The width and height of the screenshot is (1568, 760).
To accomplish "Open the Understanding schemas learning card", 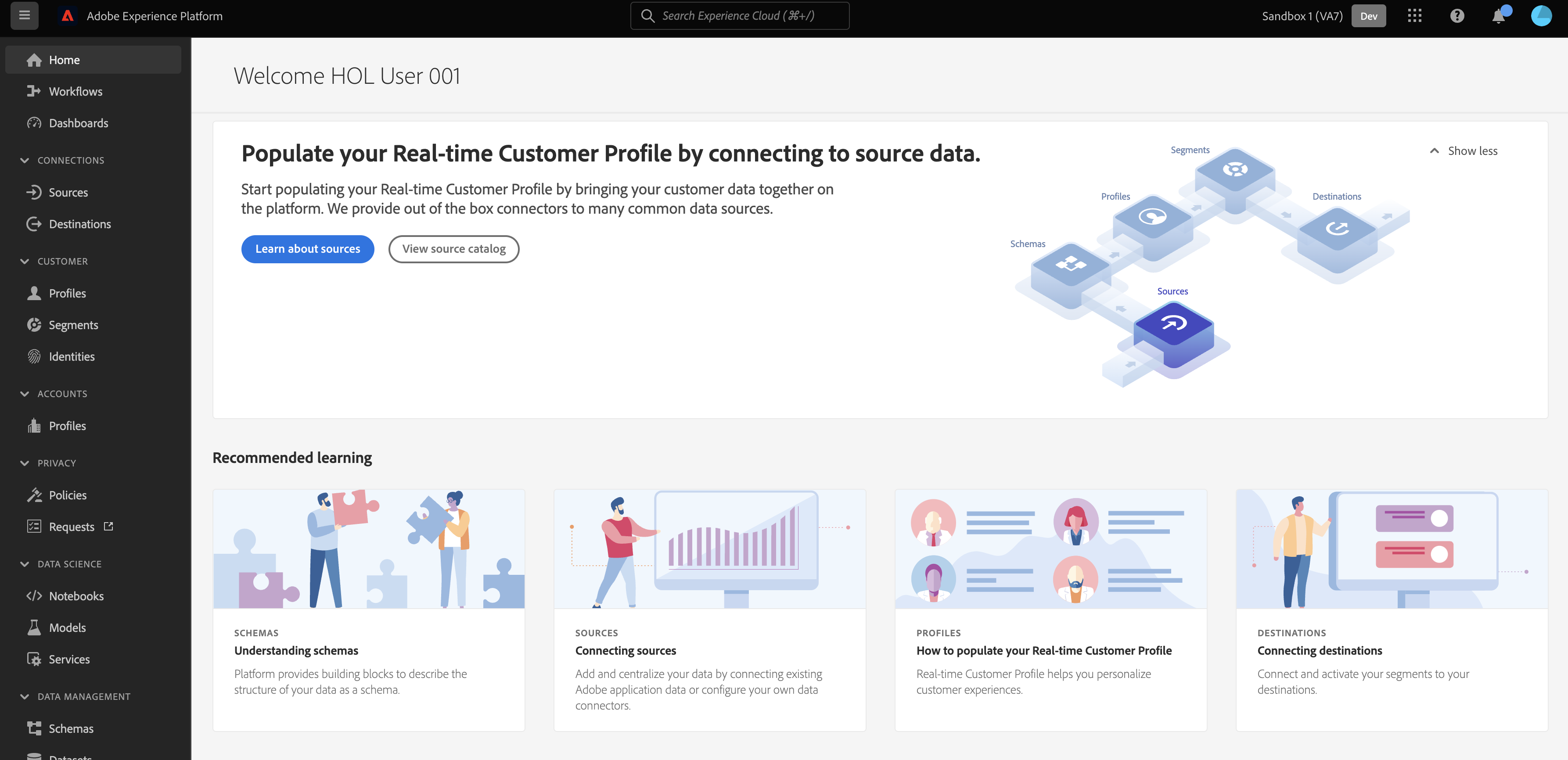I will point(369,610).
